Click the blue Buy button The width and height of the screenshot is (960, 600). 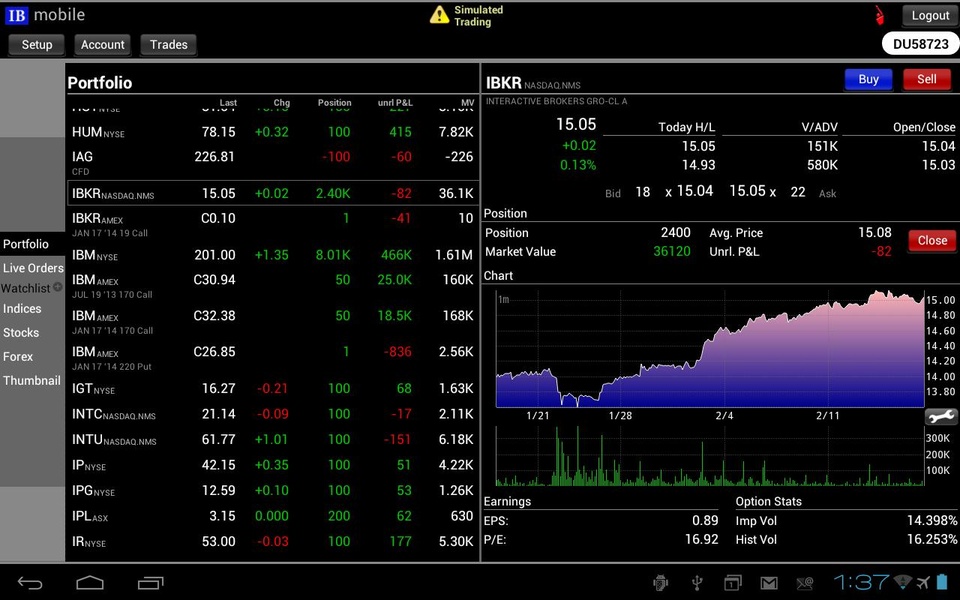click(x=868, y=79)
